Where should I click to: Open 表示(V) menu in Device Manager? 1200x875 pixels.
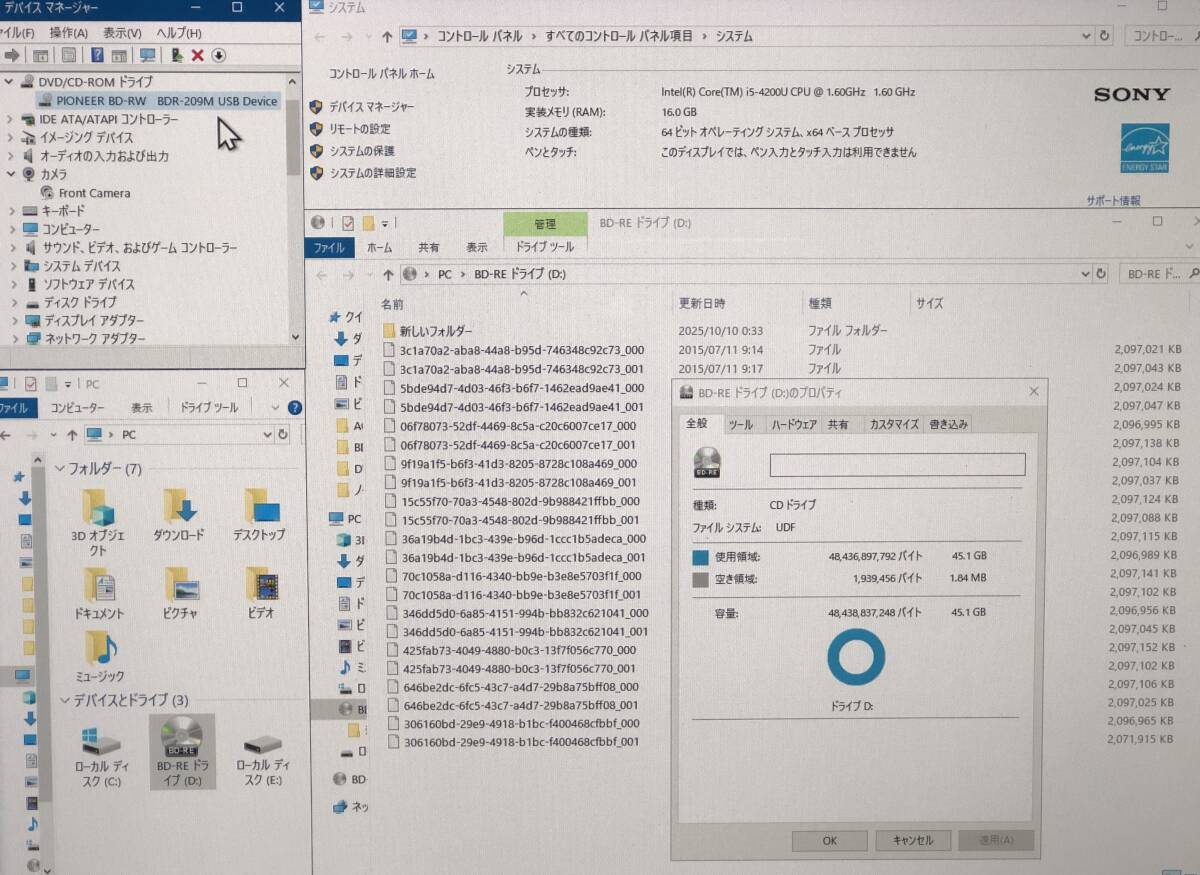pos(122,33)
